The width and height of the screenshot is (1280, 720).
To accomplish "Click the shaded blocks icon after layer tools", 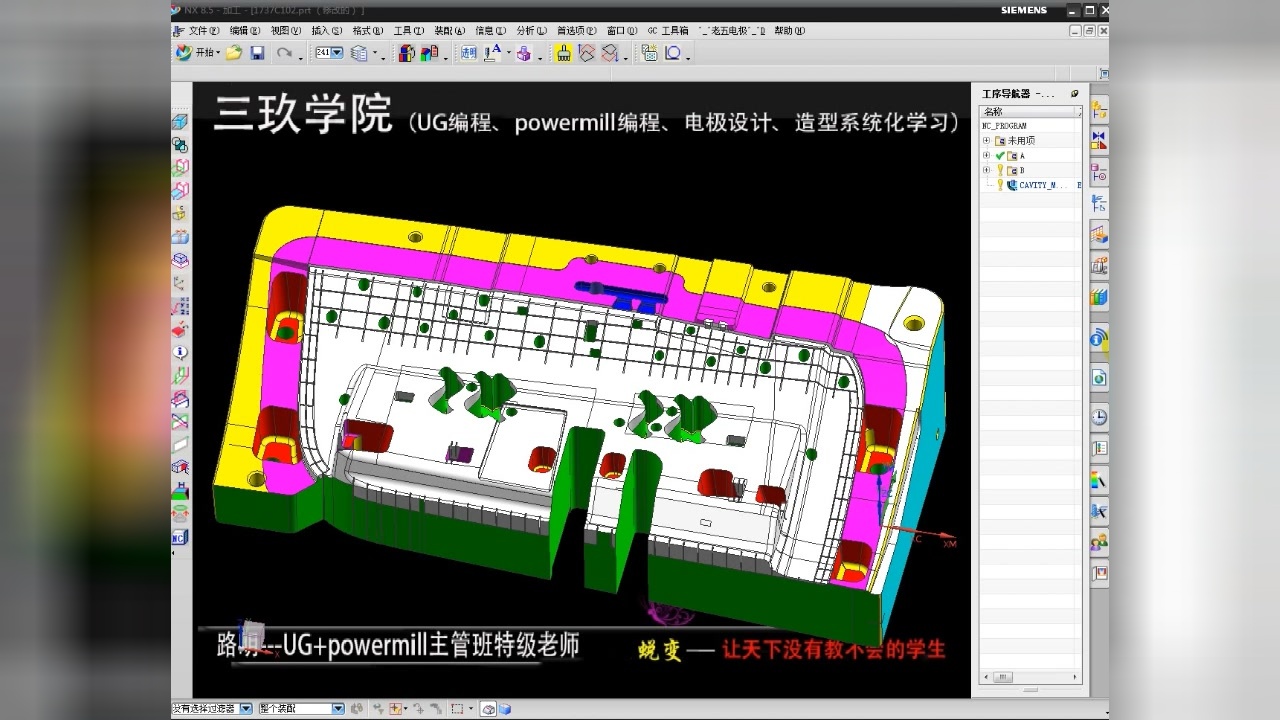I will click(x=407, y=53).
